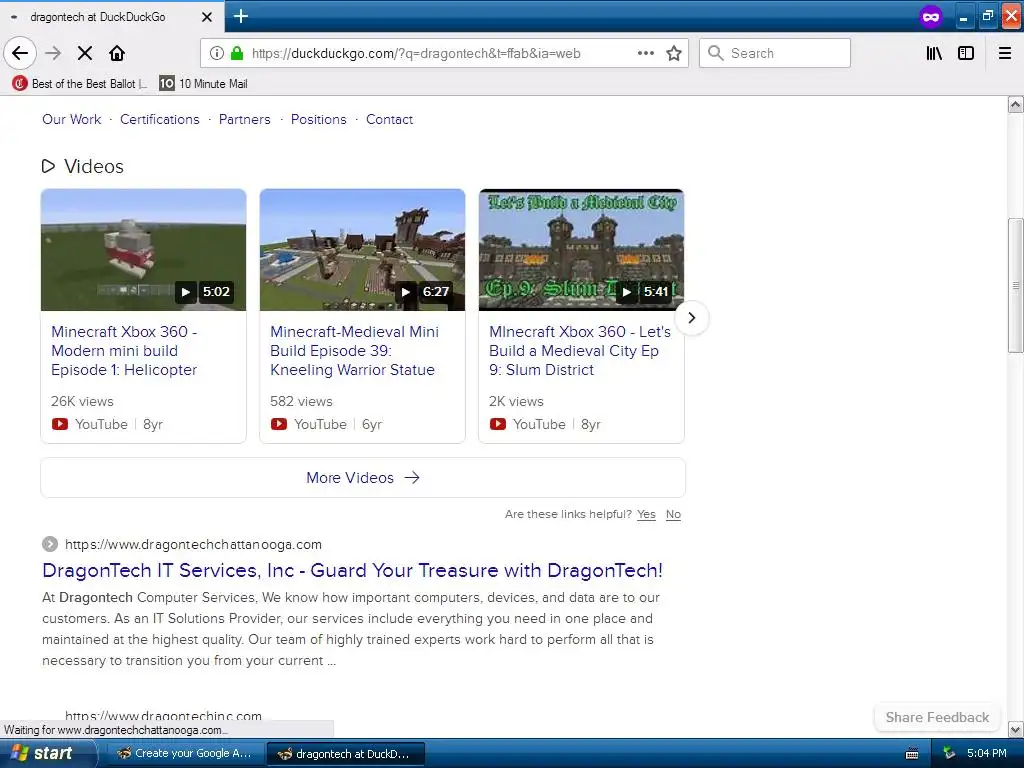Click the private browsing mask icon
The image size is (1024, 768).
931,16
